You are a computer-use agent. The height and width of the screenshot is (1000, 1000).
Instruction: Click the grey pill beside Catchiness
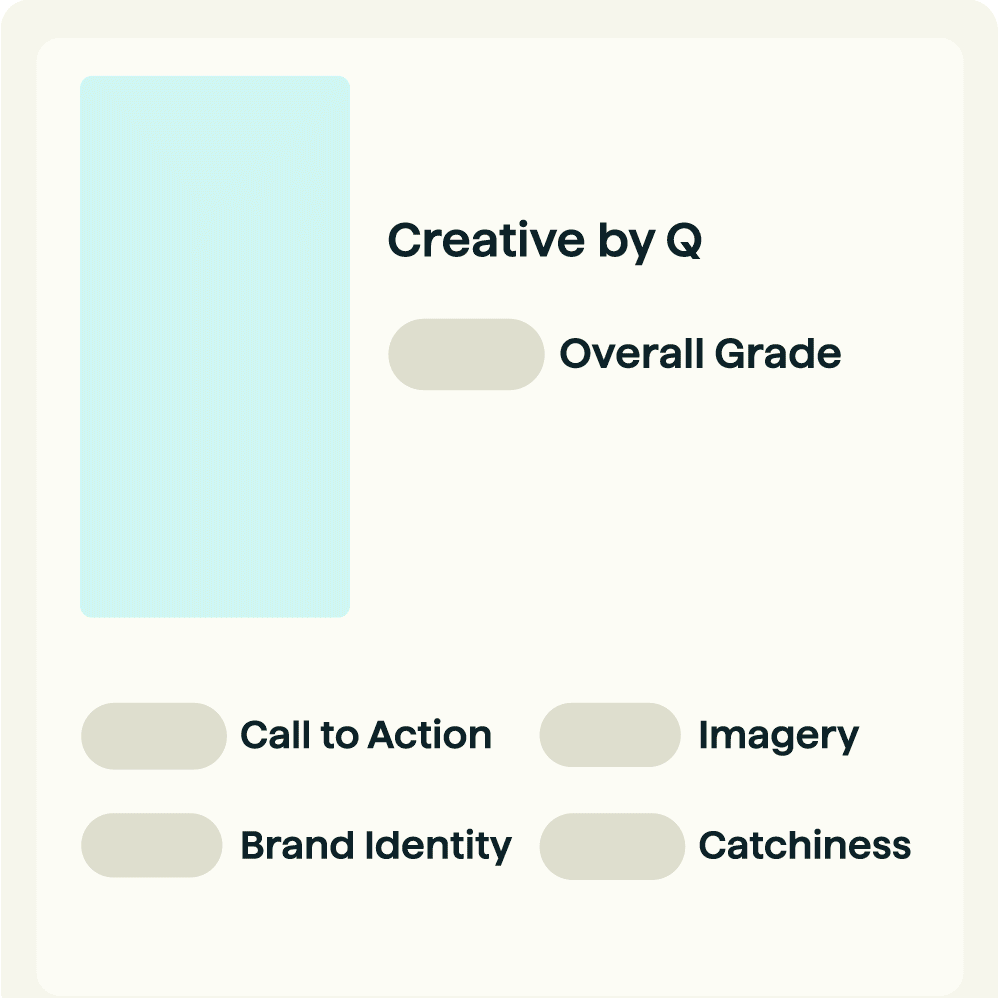[x=611, y=846]
